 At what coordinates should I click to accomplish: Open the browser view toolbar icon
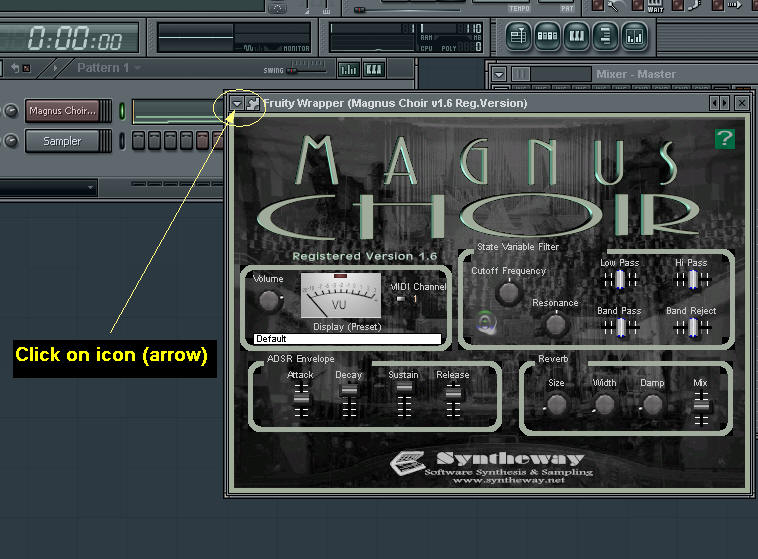pos(605,36)
